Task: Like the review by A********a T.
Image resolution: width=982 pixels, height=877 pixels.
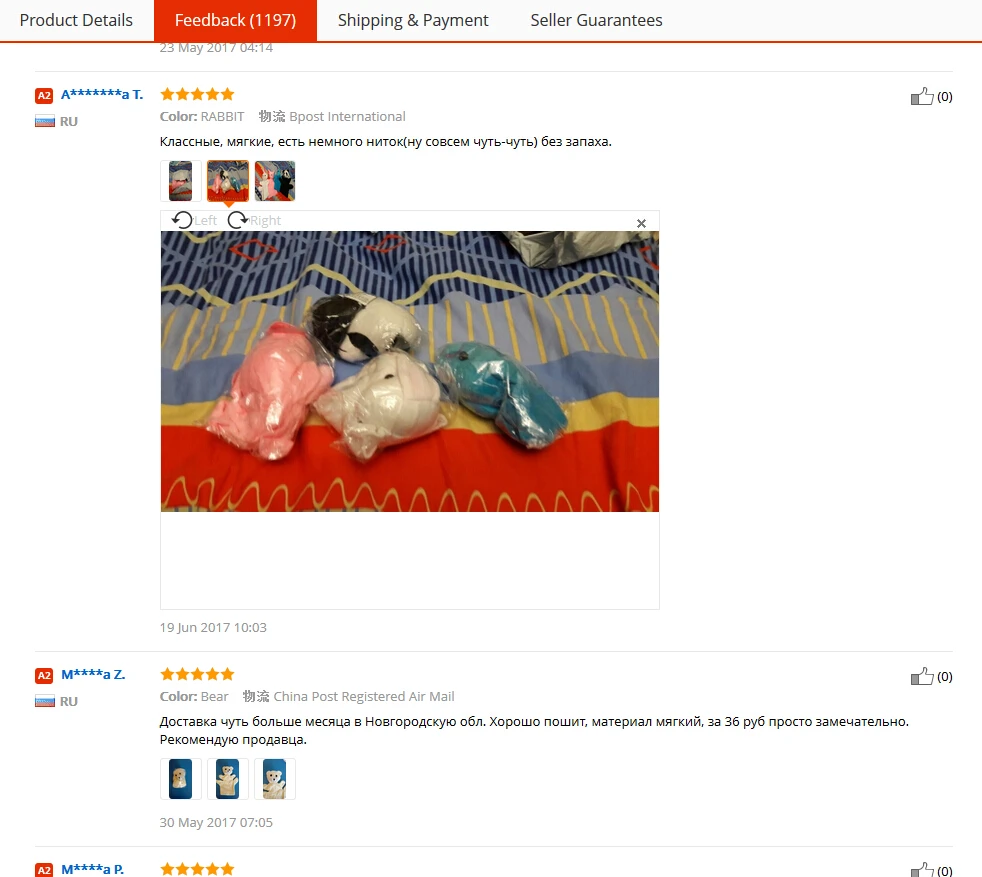Action: click(x=922, y=96)
